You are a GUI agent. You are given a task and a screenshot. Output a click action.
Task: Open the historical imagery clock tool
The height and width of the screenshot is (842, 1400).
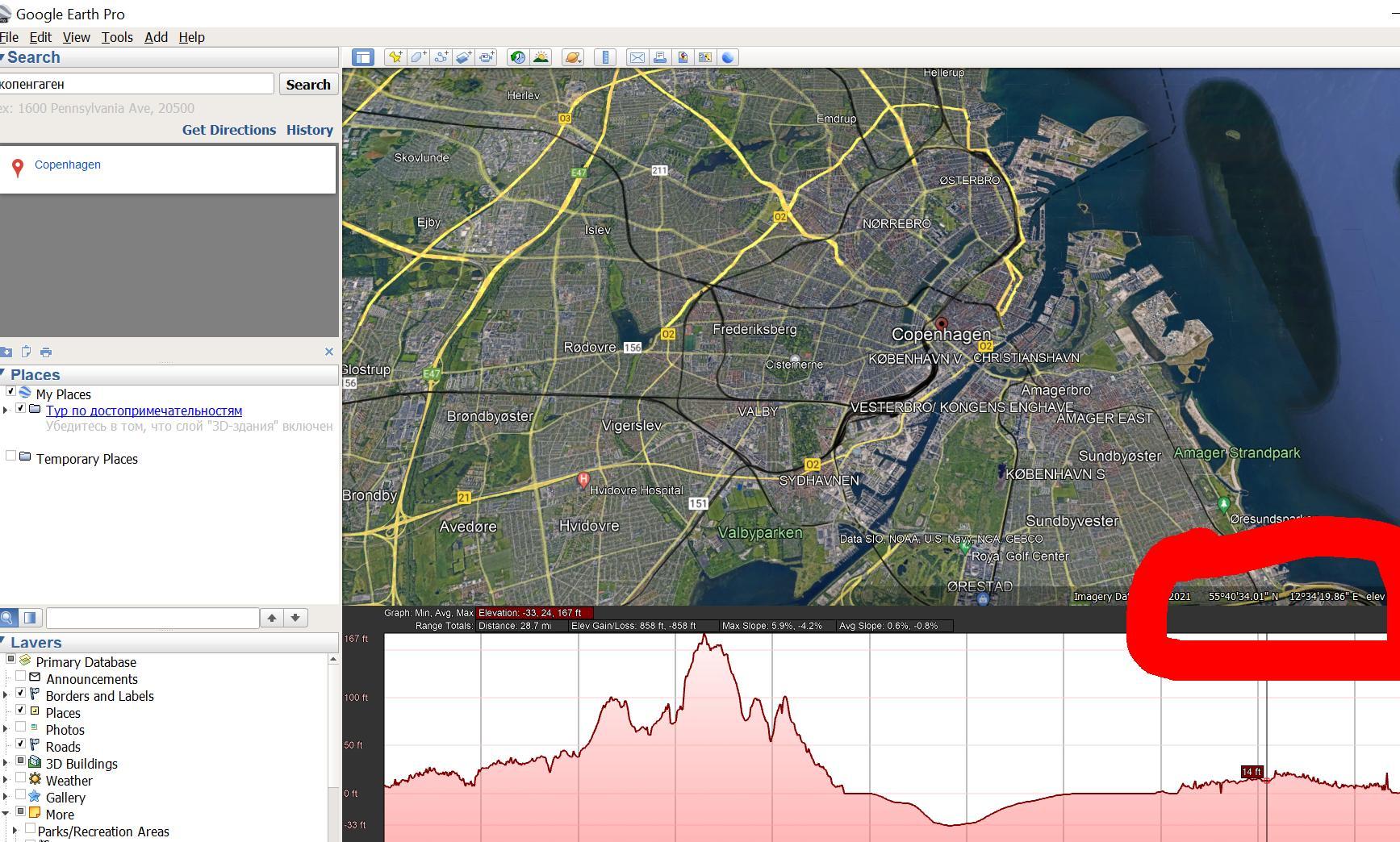pos(518,57)
